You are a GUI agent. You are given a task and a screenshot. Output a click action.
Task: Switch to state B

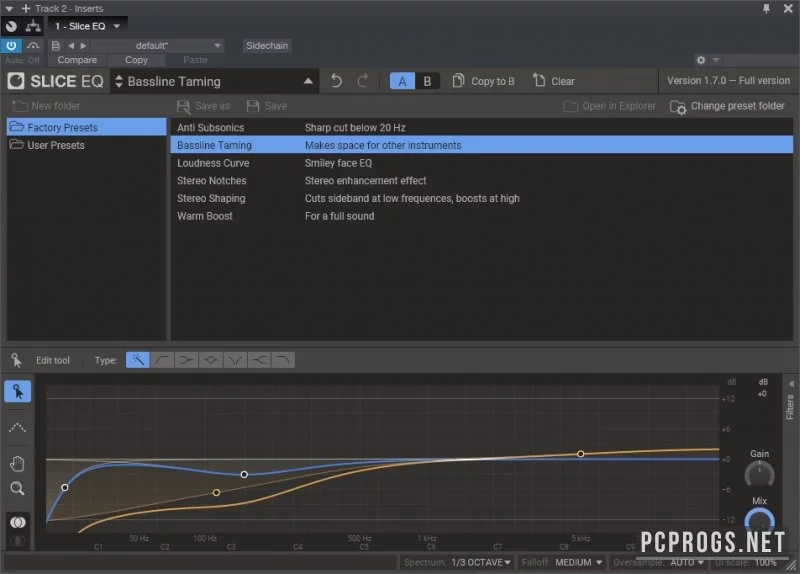[x=427, y=81]
